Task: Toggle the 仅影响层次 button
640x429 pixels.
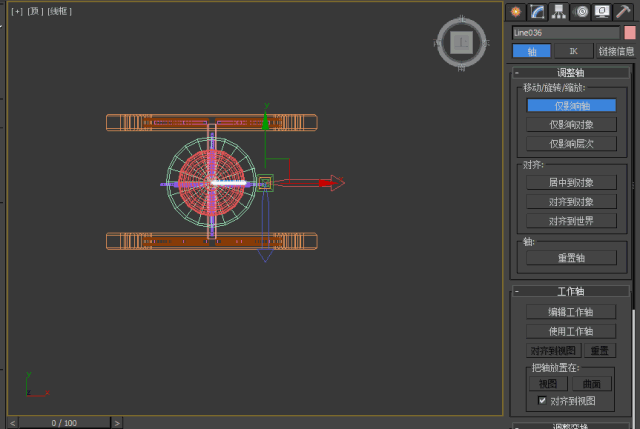Action: tap(571, 144)
